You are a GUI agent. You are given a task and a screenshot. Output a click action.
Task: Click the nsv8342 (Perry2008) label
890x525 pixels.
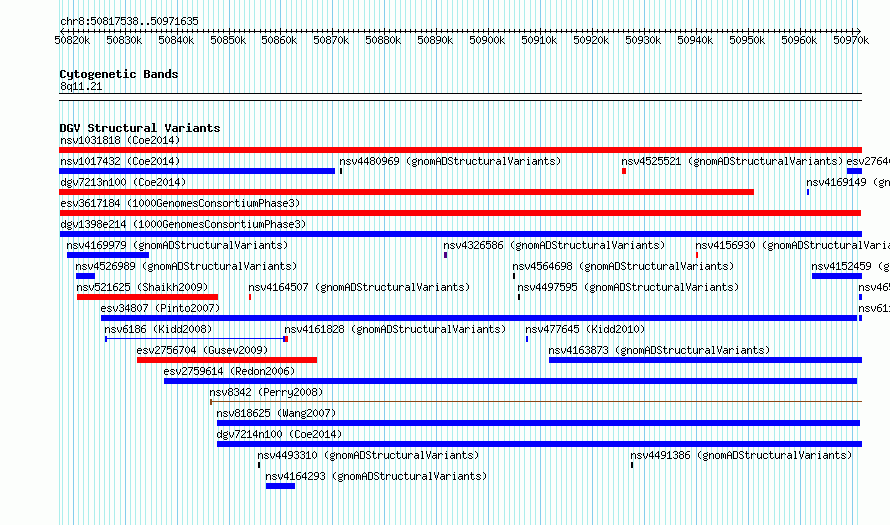(x=266, y=392)
